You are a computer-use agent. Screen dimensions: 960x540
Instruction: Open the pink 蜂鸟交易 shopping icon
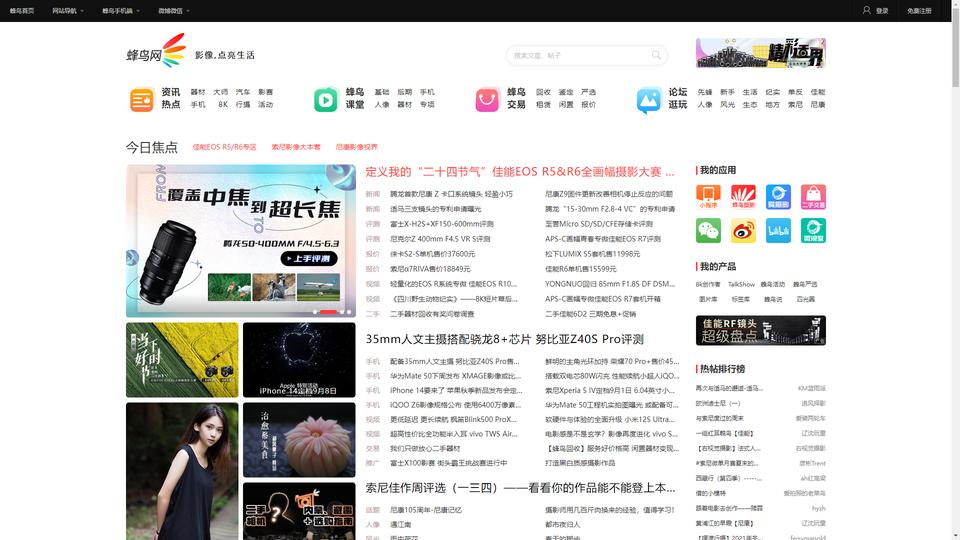click(487, 100)
